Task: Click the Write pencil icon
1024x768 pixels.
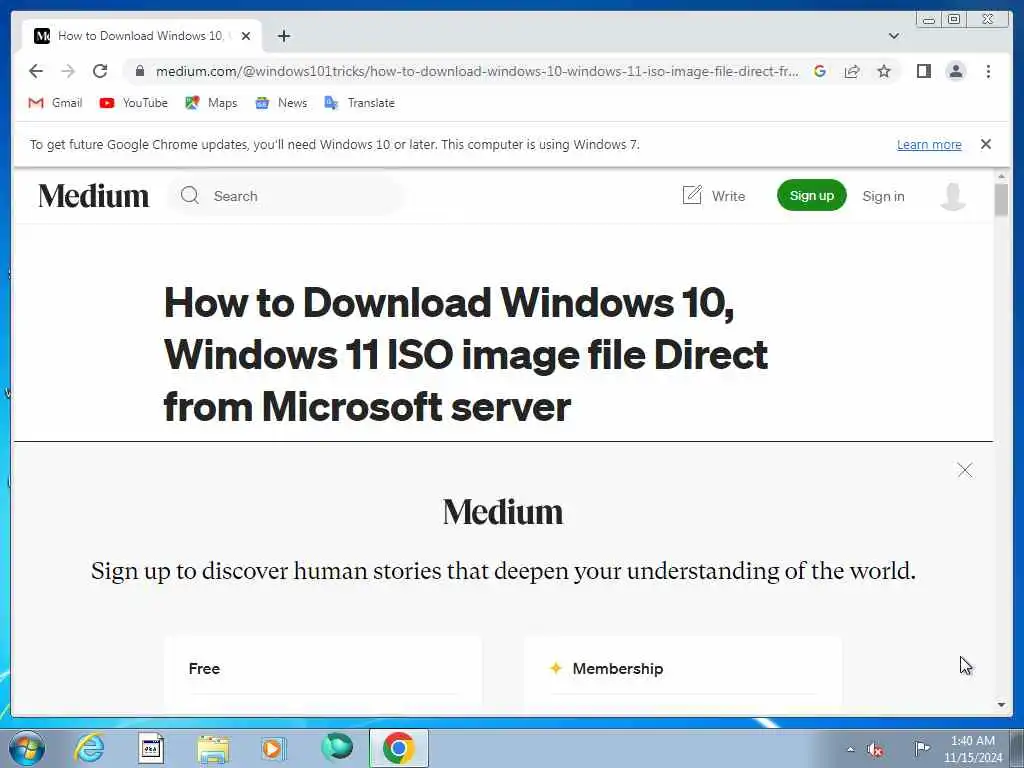Action: point(692,195)
